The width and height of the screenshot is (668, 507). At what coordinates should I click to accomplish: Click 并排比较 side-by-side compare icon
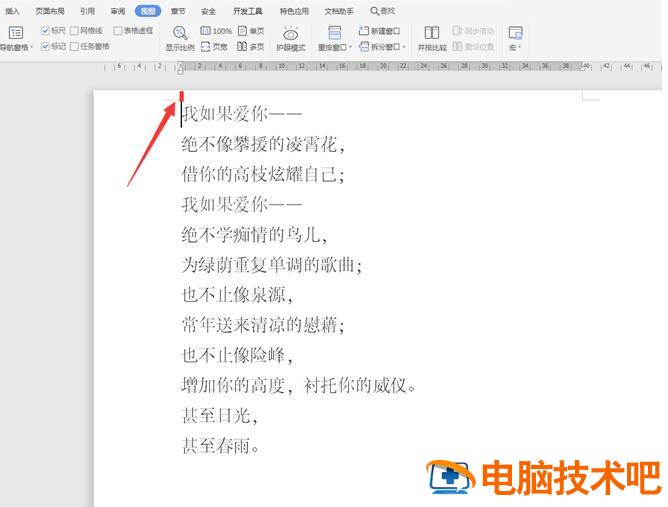tap(432, 37)
